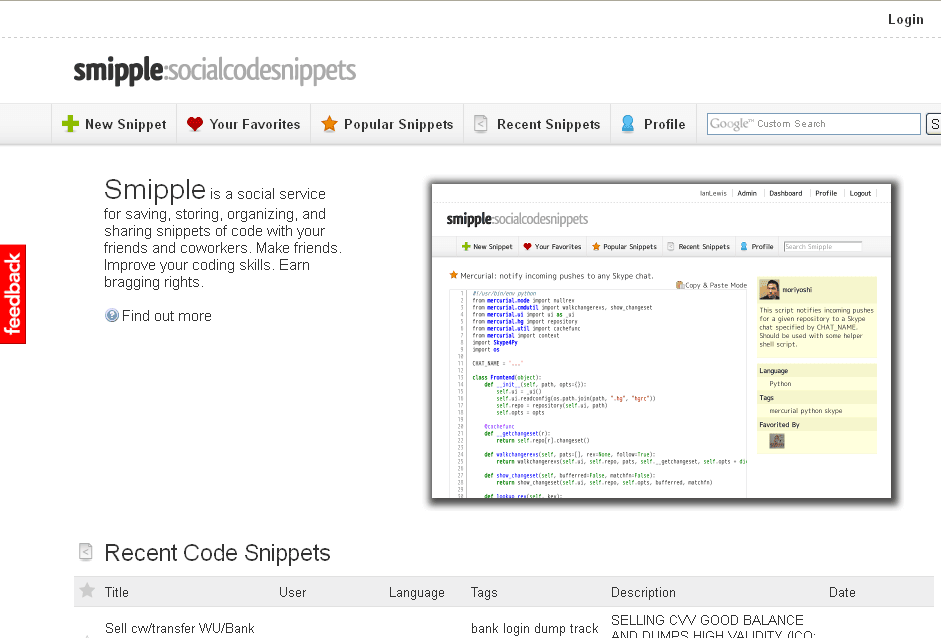941x638 pixels.
Task: Open the Smipple app screenshot thumbnail
Action: point(661,341)
